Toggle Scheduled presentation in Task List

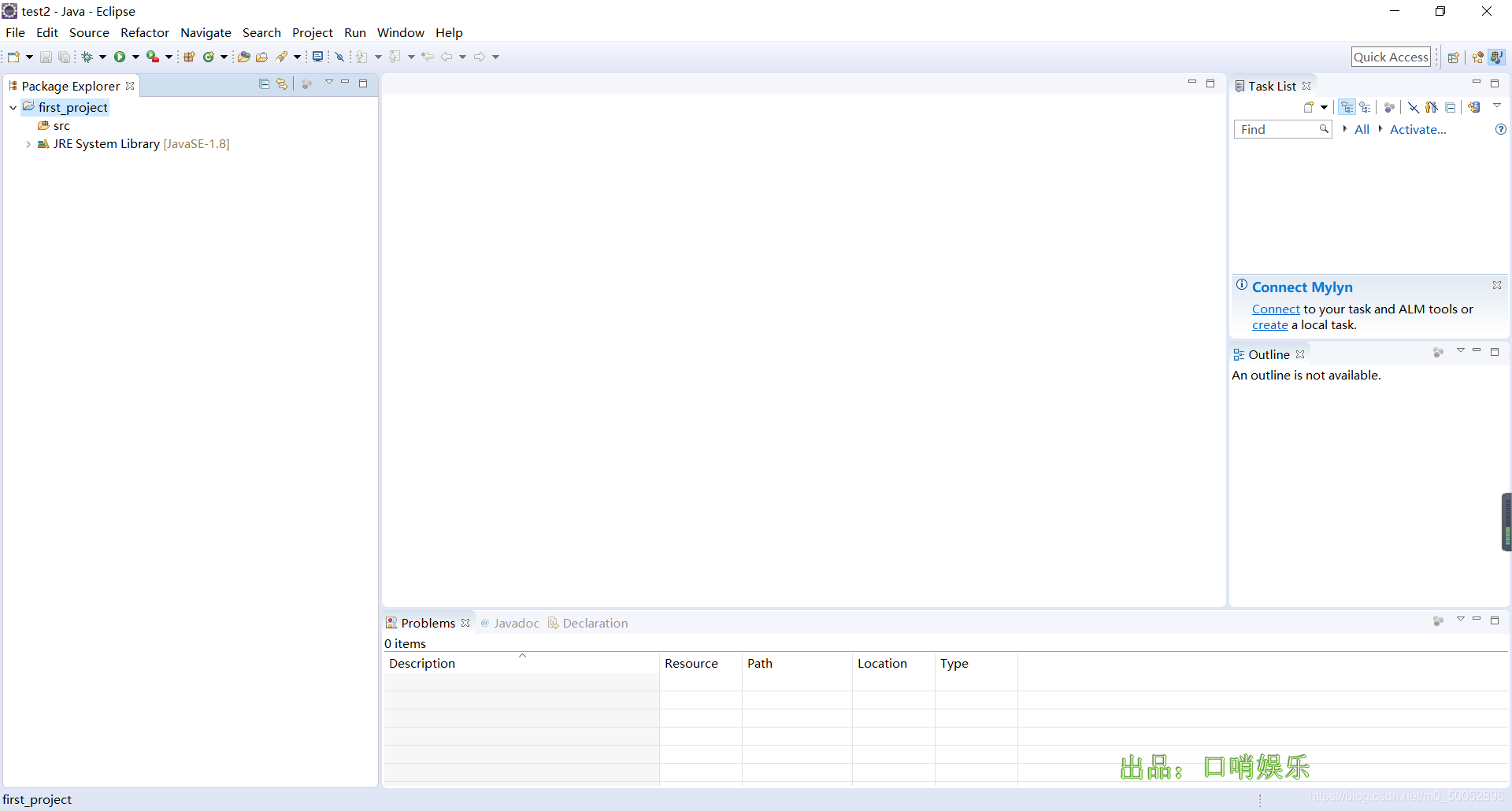click(1366, 108)
